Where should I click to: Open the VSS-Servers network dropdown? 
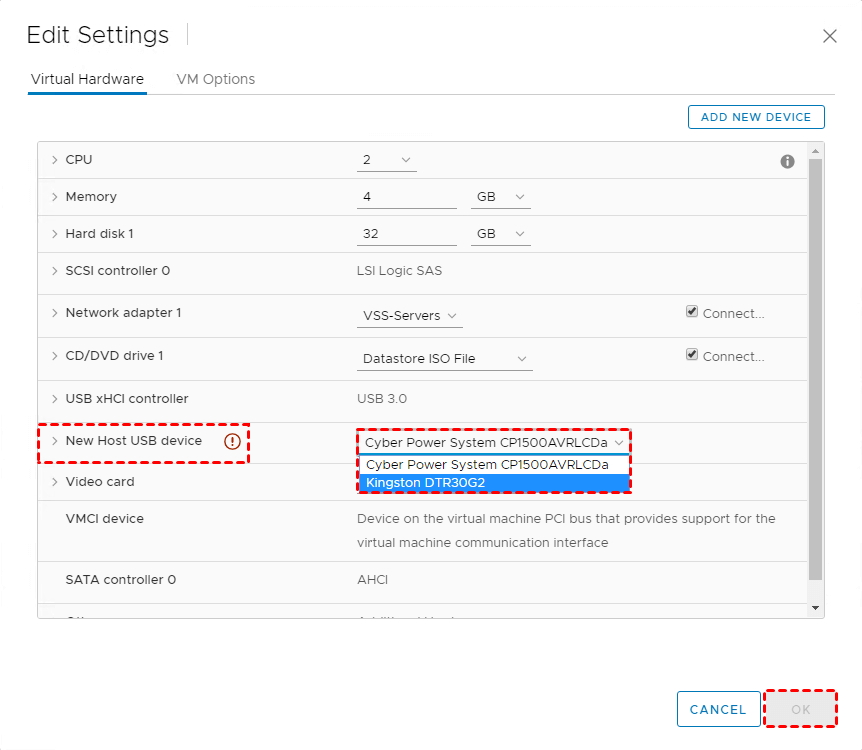click(411, 316)
